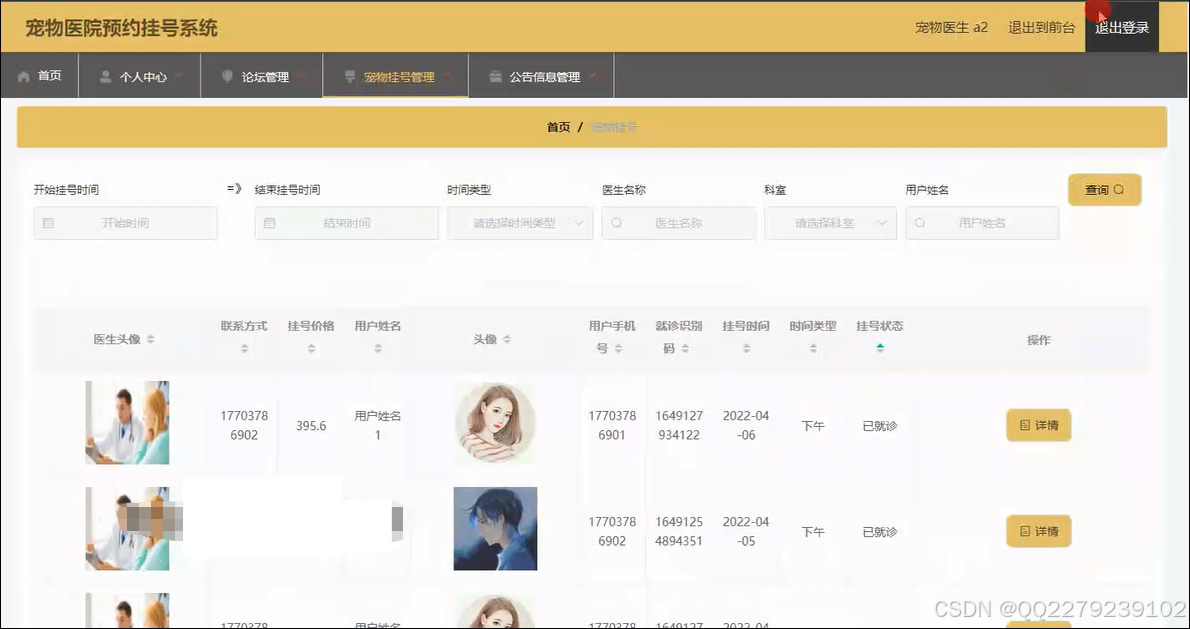Click the home icon on 首页 tab
Viewport: 1190px width, 629px height.
24,75
